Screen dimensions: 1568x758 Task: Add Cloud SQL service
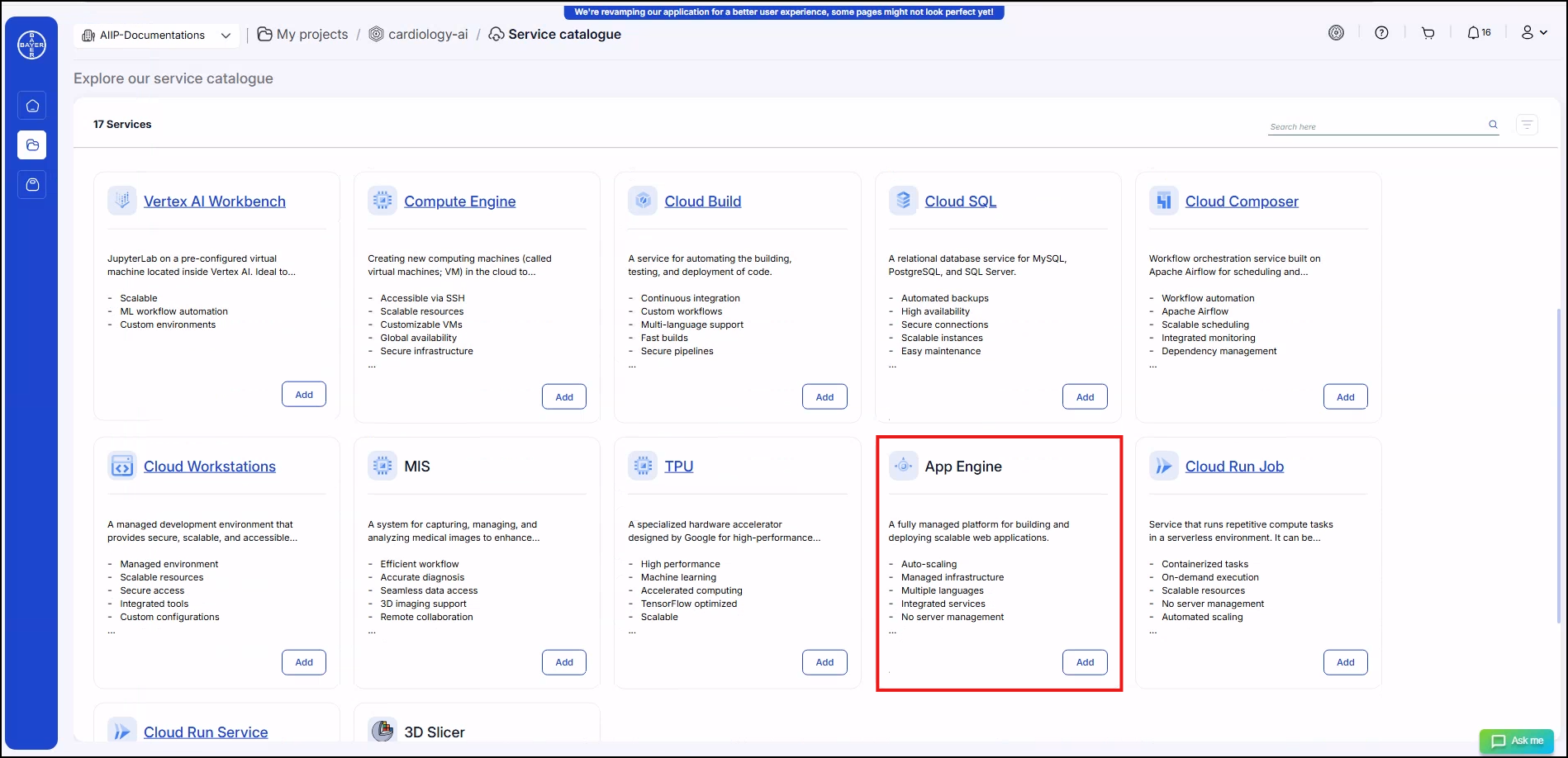click(x=1085, y=397)
